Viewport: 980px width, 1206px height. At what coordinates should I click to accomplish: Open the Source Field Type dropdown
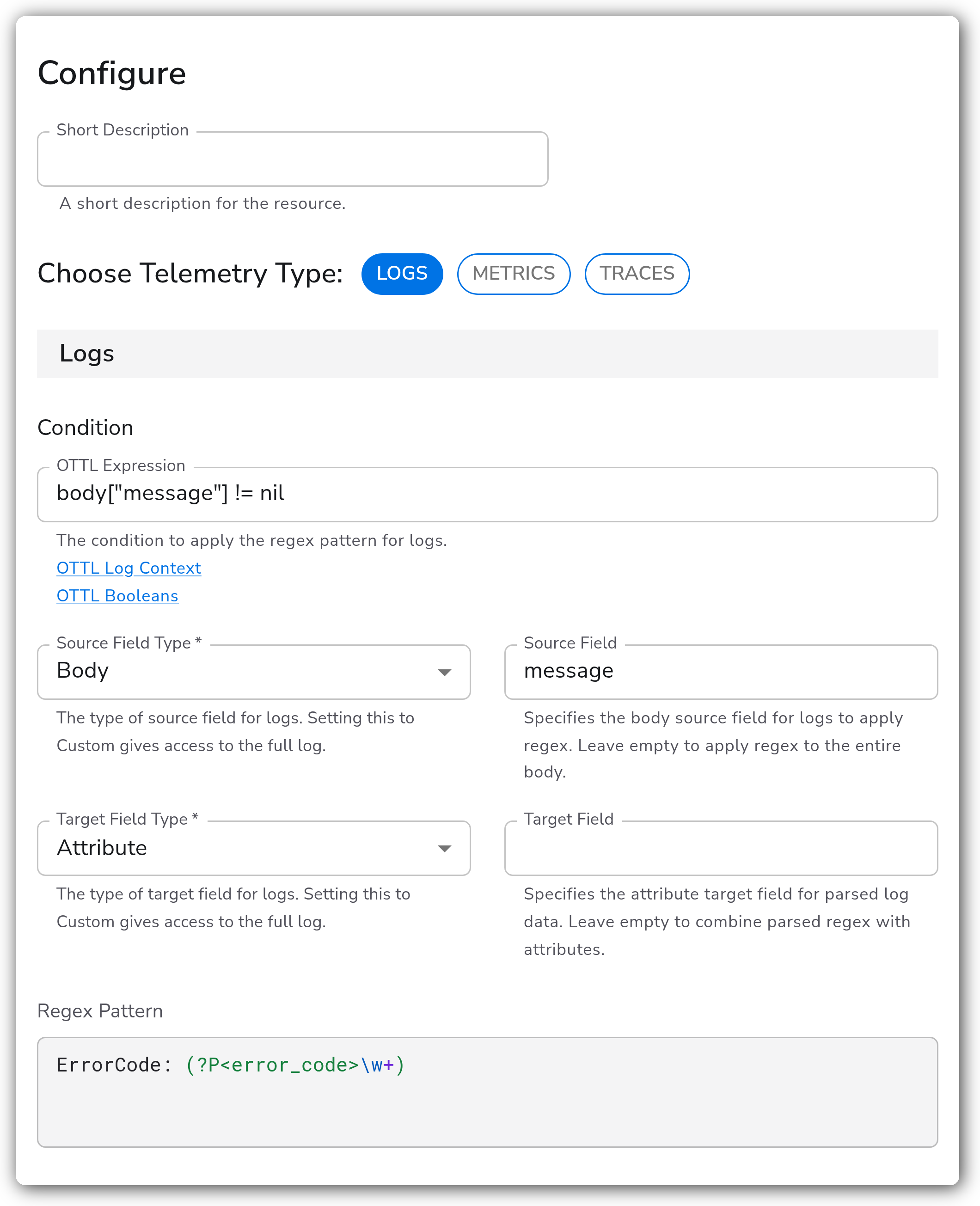(x=253, y=672)
